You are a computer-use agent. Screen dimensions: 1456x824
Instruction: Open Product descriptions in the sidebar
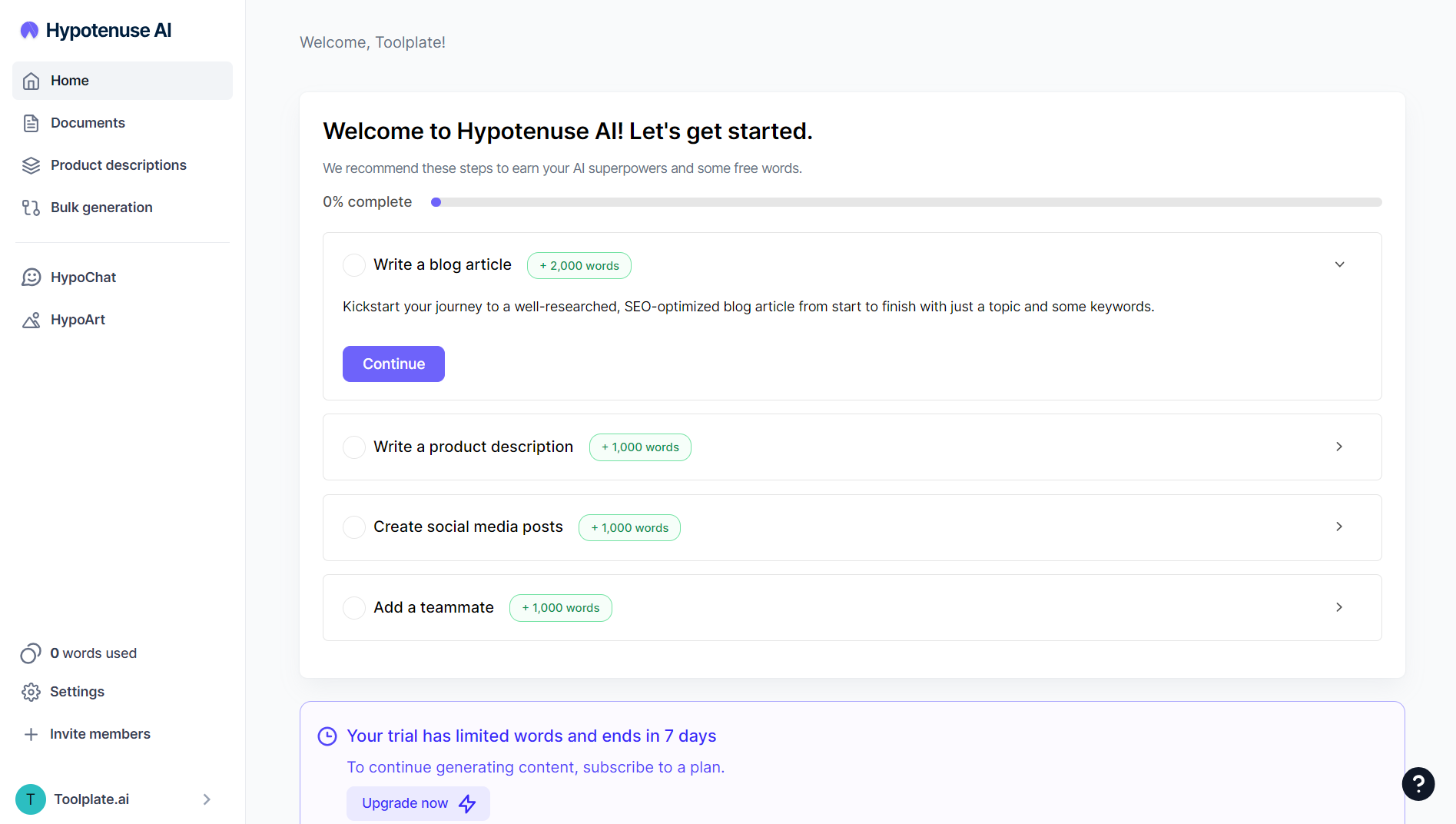(122, 165)
